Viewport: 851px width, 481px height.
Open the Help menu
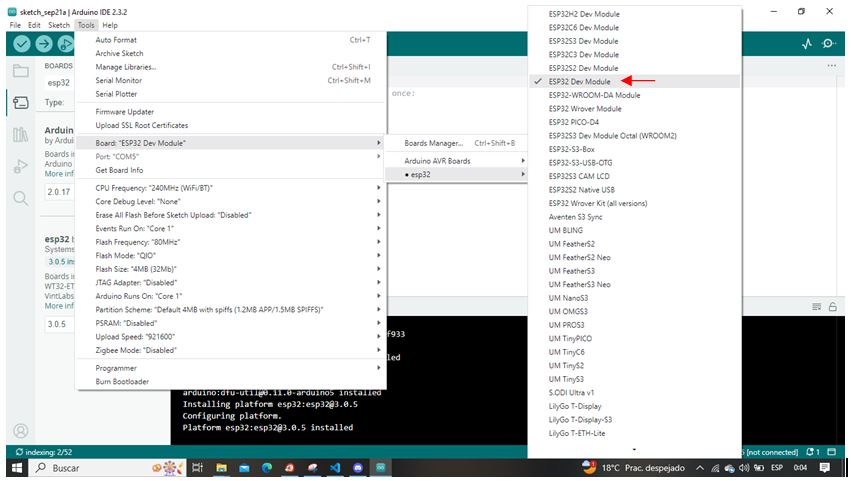110,25
